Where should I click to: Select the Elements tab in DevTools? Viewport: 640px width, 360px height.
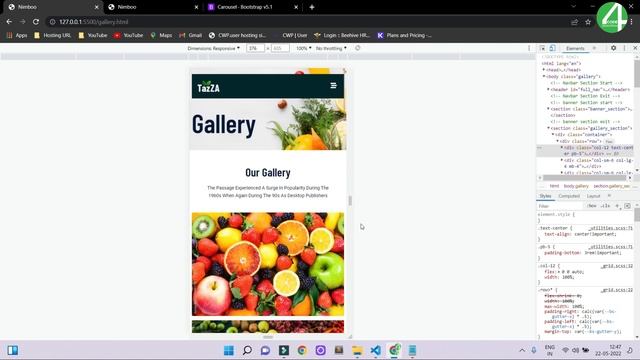(x=575, y=48)
